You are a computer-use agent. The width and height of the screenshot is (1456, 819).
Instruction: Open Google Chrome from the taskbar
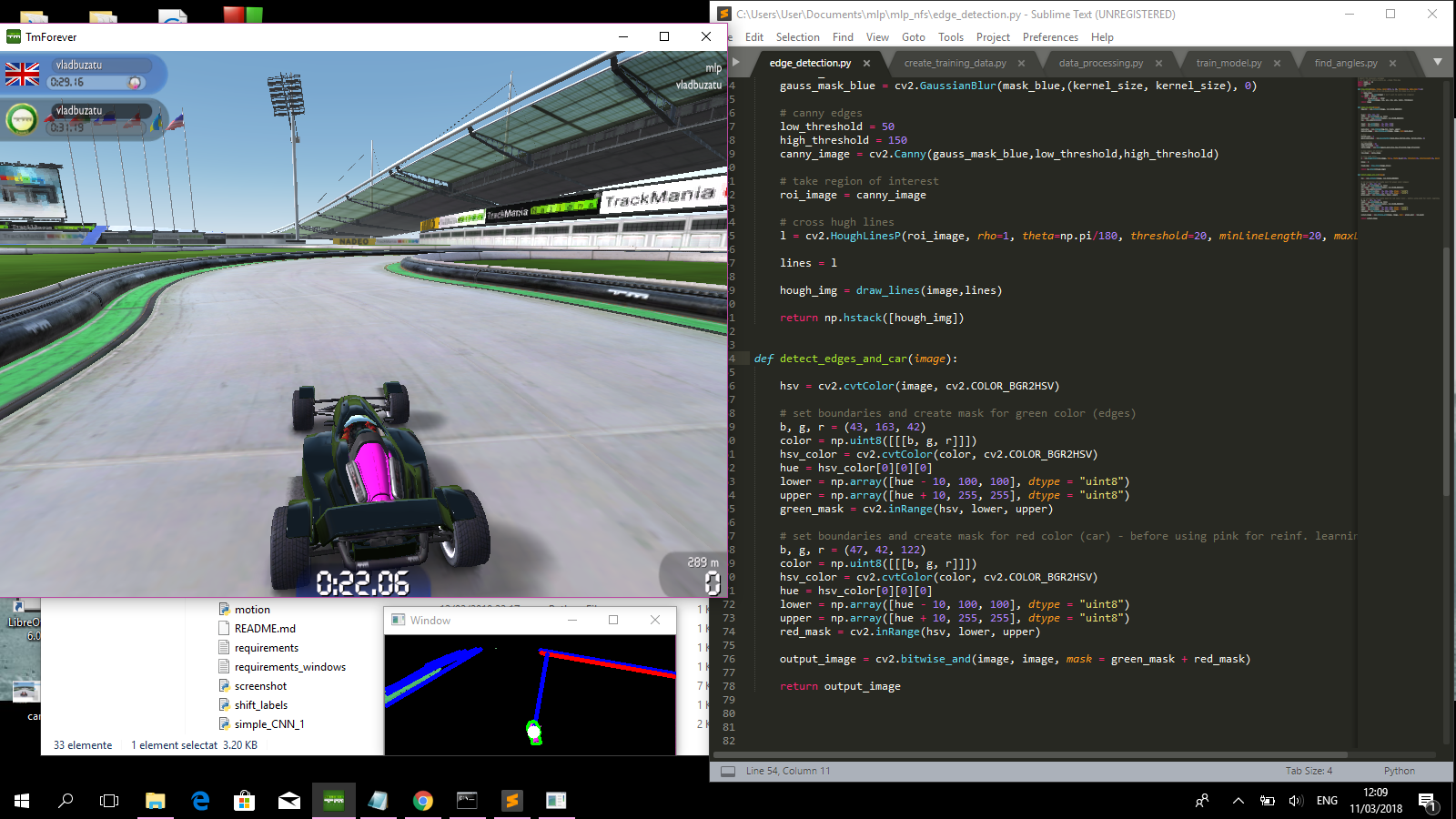click(x=423, y=801)
